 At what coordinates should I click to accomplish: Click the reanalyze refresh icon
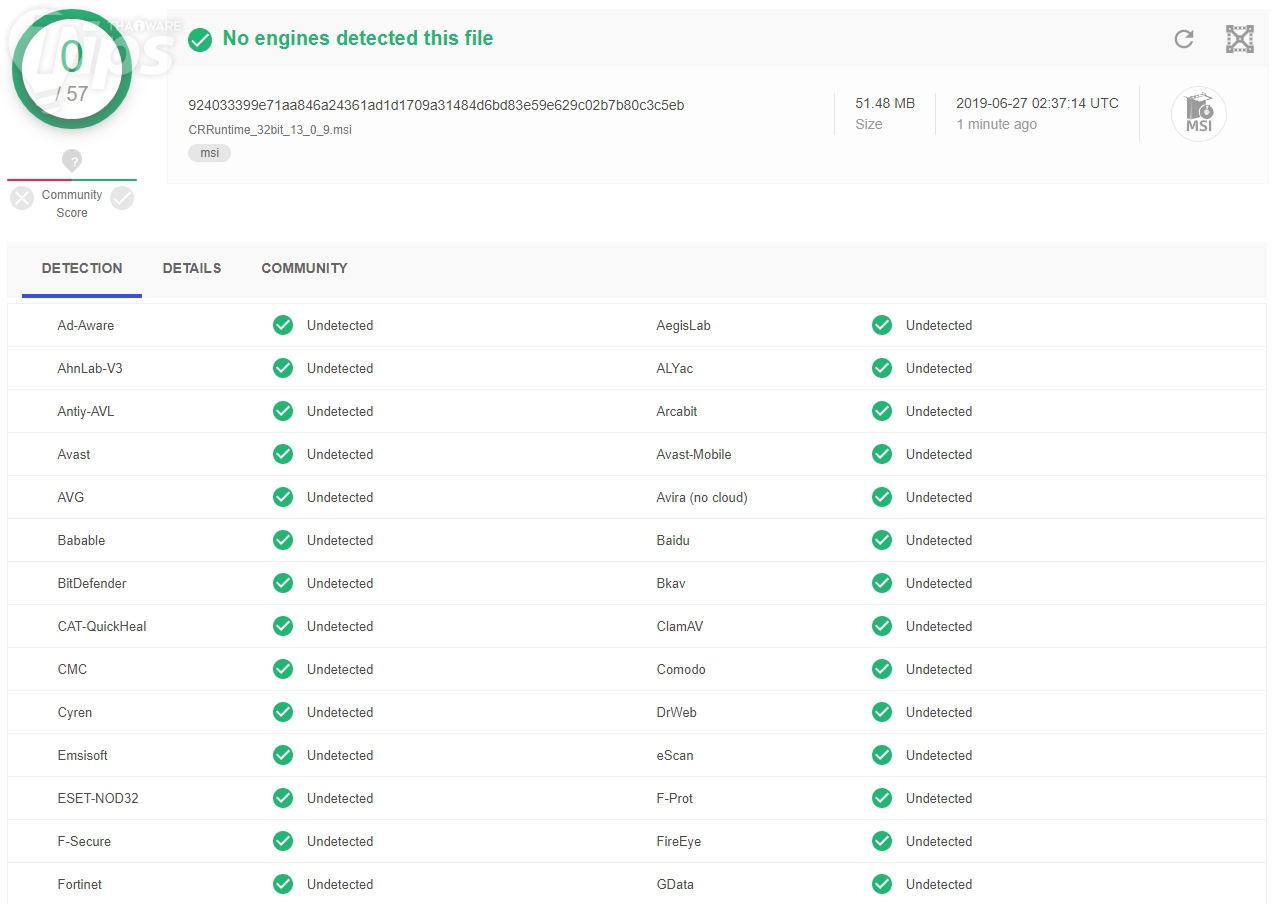(1184, 39)
